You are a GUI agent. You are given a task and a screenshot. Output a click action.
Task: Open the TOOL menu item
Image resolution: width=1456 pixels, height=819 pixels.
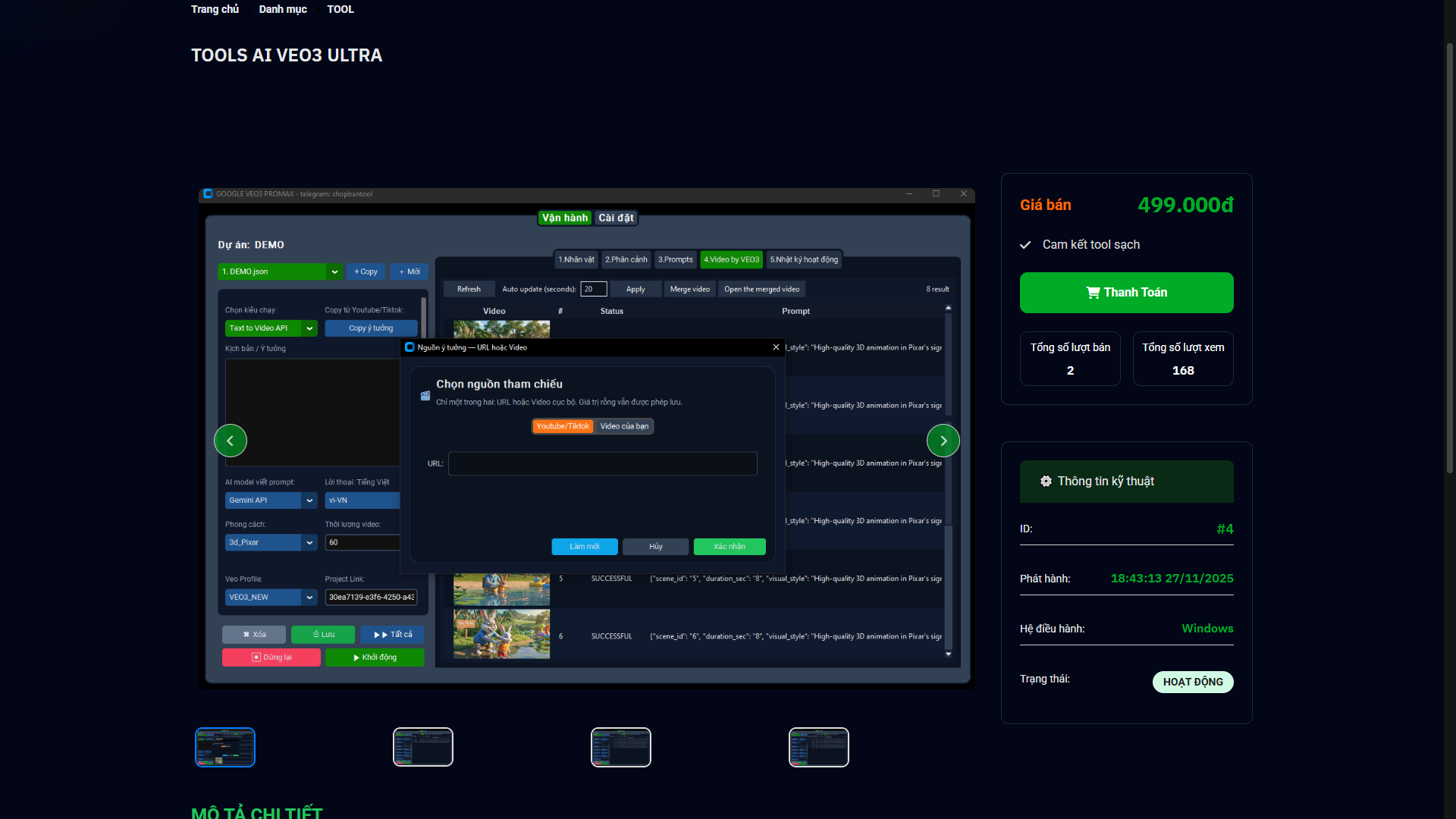point(340,9)
